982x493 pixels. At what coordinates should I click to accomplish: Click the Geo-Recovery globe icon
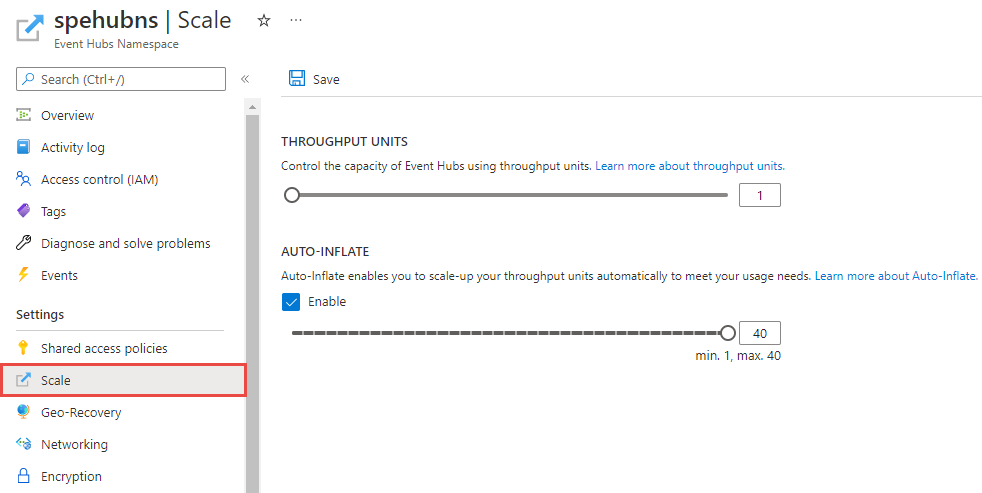click(24, 412)
